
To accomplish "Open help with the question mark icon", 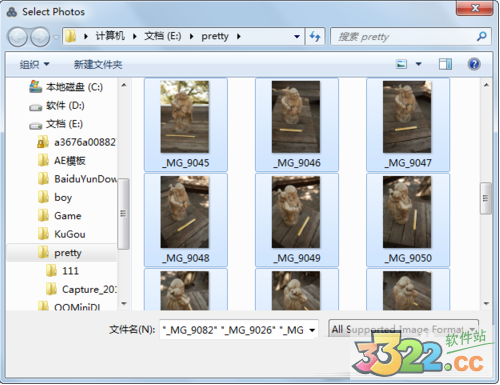I will [474, 64].
